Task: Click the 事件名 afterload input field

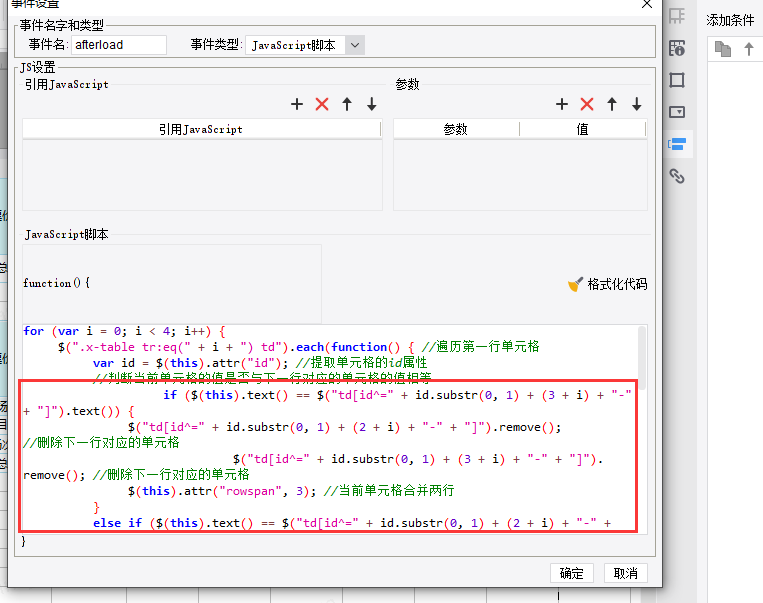Action: click(x=119, y=45)
